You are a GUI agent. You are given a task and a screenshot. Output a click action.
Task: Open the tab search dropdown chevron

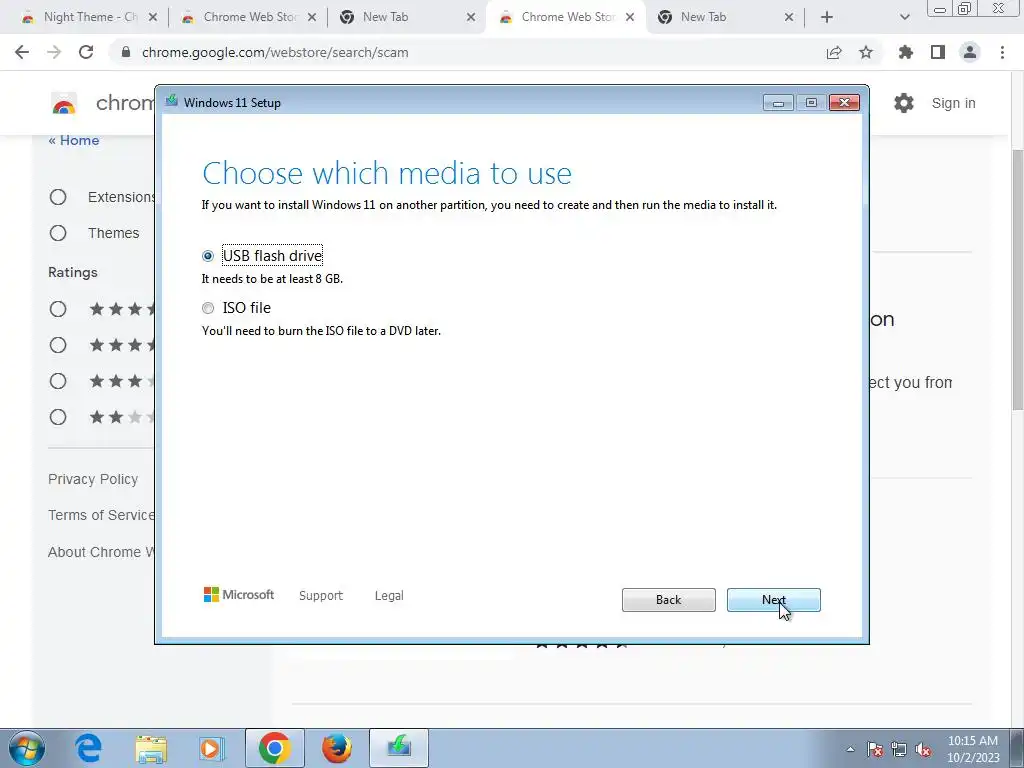[904, 18]
